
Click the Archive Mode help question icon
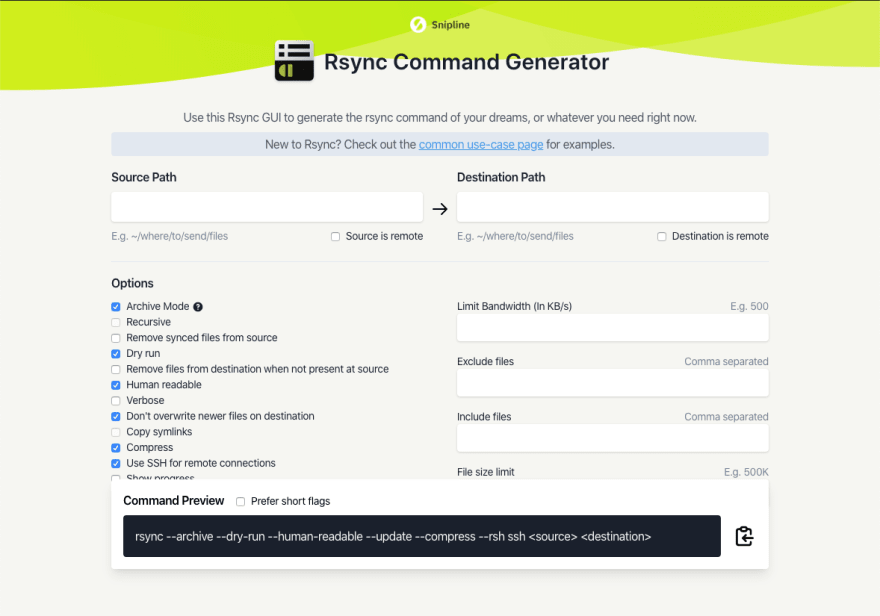click(x=198, y=307)
